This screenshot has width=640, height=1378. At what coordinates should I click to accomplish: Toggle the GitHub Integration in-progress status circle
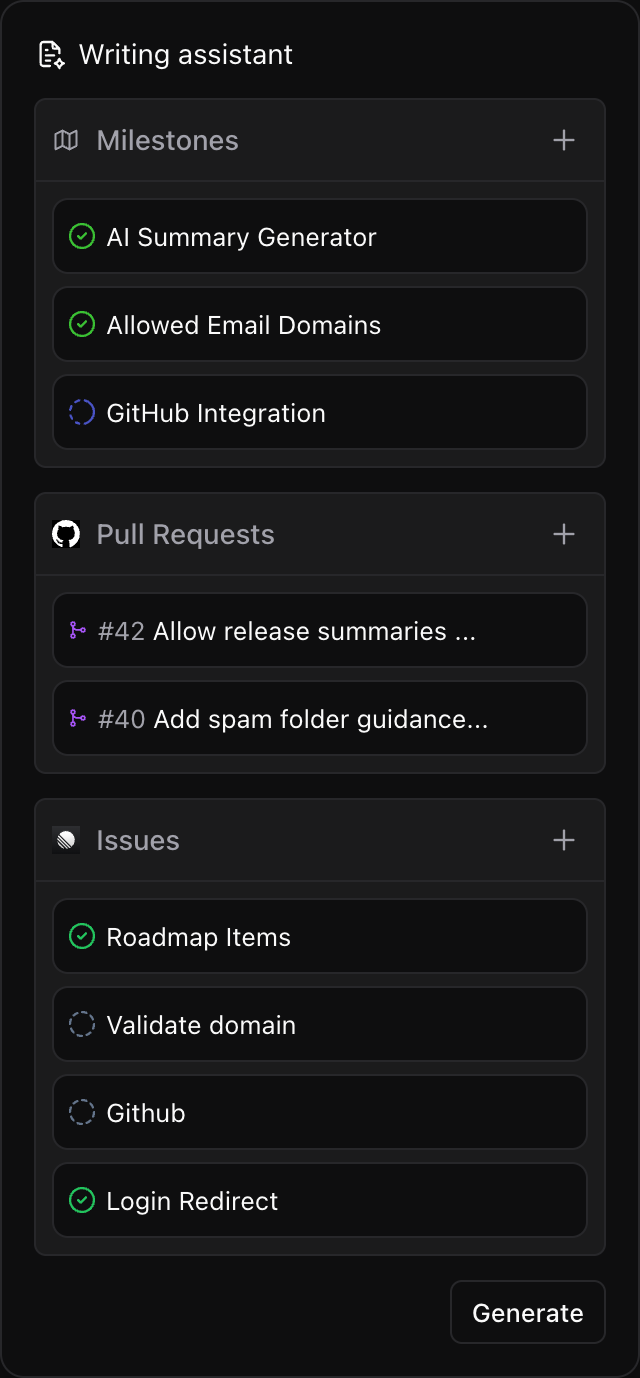pos(82,413)
